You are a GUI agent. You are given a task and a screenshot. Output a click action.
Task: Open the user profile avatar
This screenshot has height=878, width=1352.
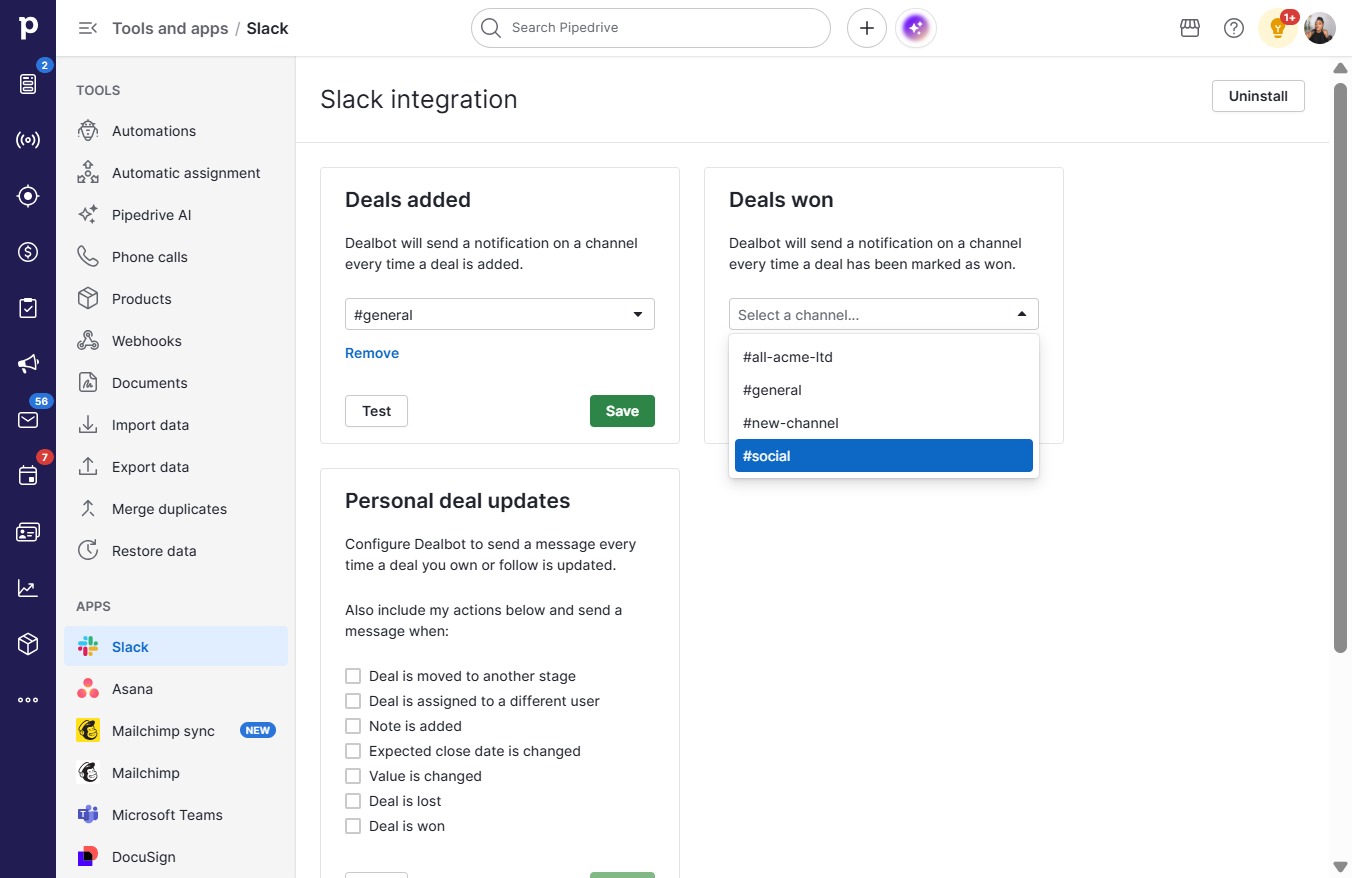[x=1320, y=28]
